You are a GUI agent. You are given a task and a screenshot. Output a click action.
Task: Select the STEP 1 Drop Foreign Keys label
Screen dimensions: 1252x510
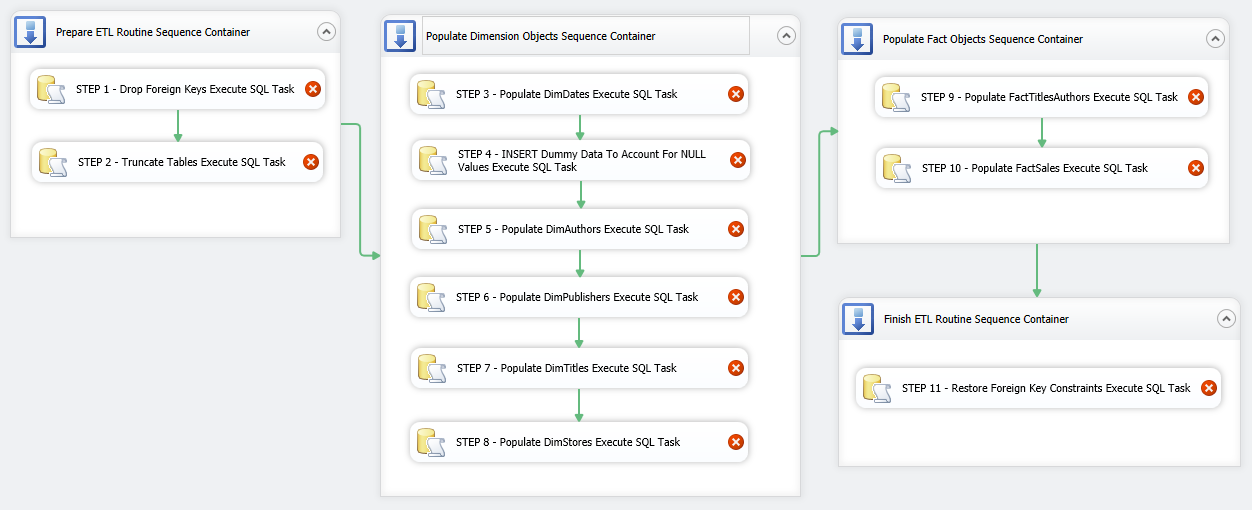click(x=185, y=89)
